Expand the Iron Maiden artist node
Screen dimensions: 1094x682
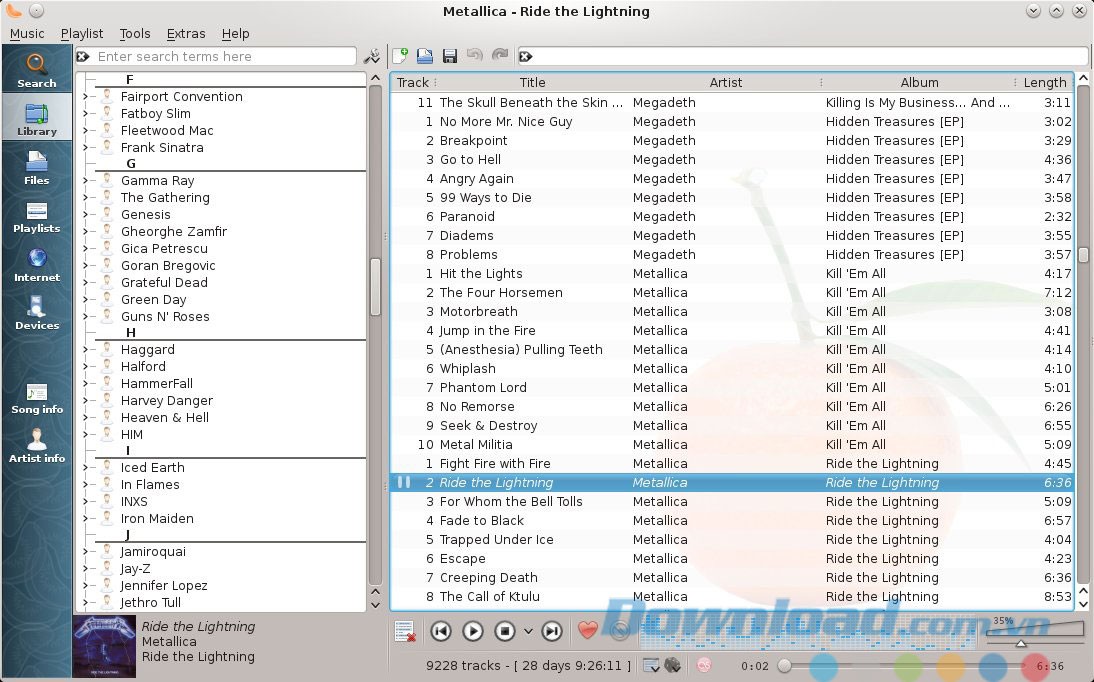[85, 519]
